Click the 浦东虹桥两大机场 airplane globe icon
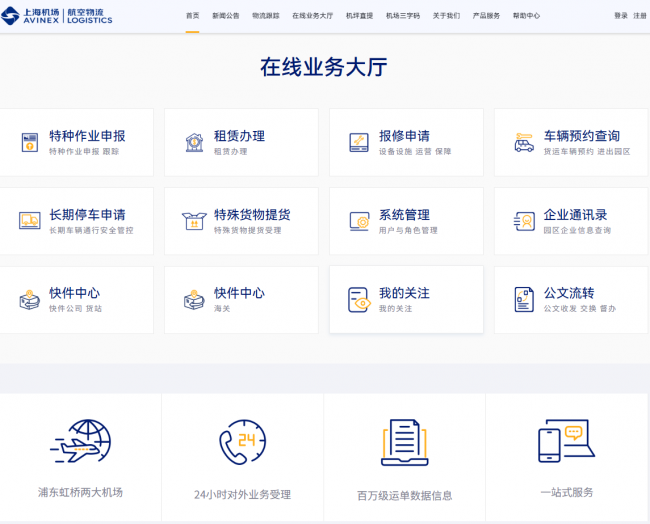 point(80,442)
